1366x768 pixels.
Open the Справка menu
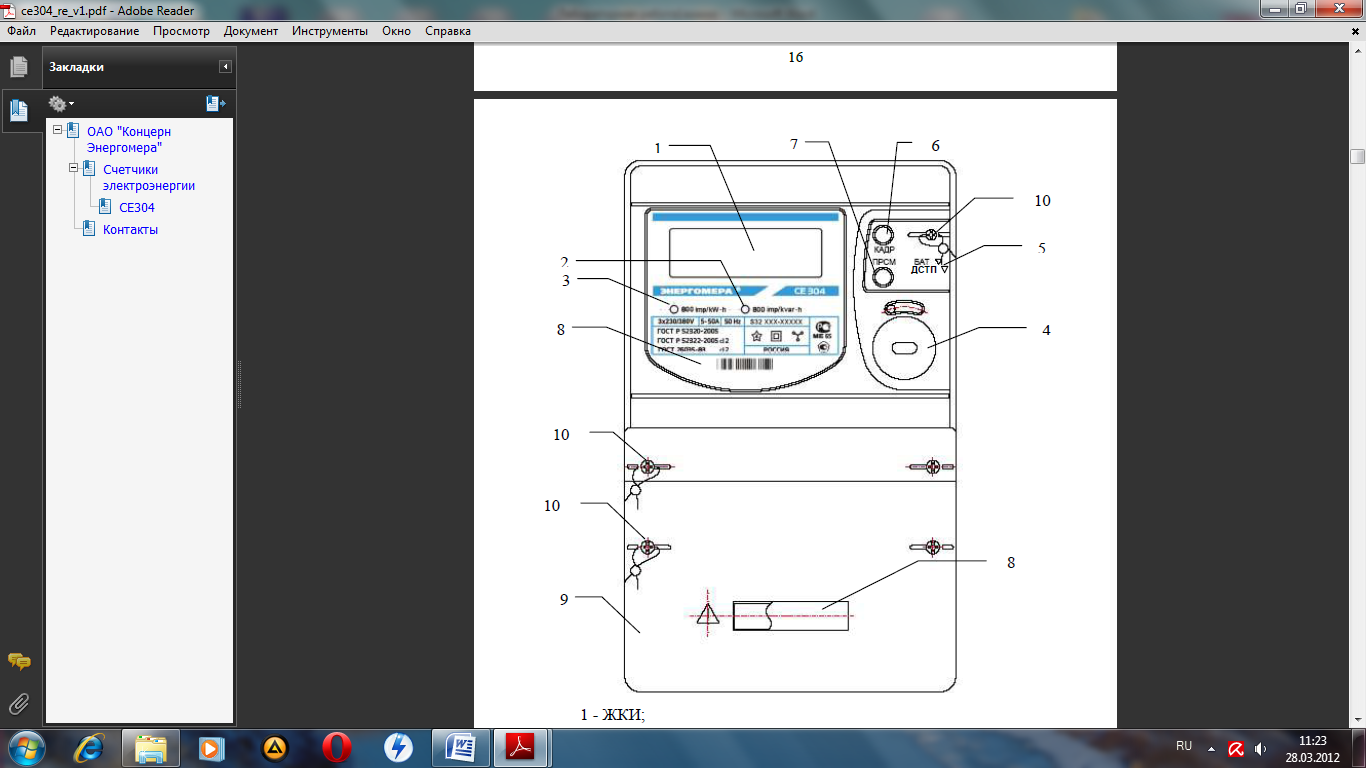click(x=448, y=31)
